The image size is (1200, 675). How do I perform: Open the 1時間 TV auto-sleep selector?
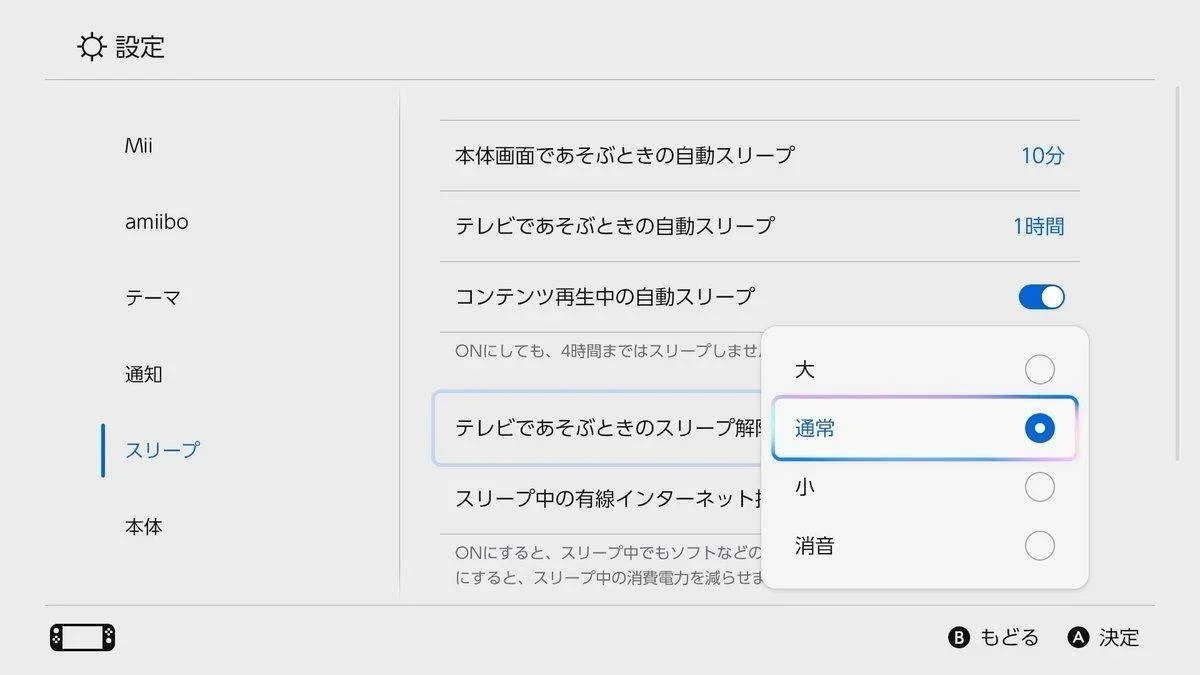[1038, 226]
